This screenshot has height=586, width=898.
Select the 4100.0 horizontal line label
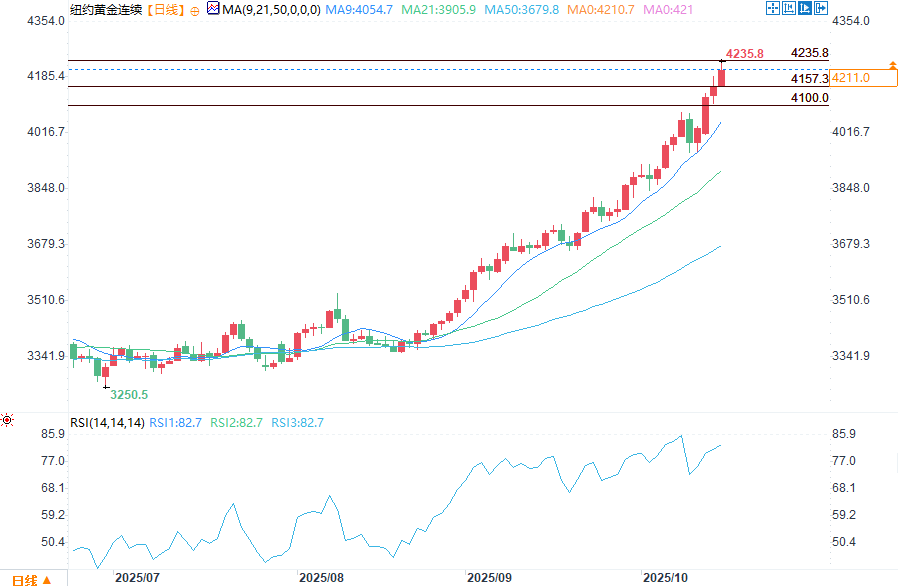pos(810,98)
